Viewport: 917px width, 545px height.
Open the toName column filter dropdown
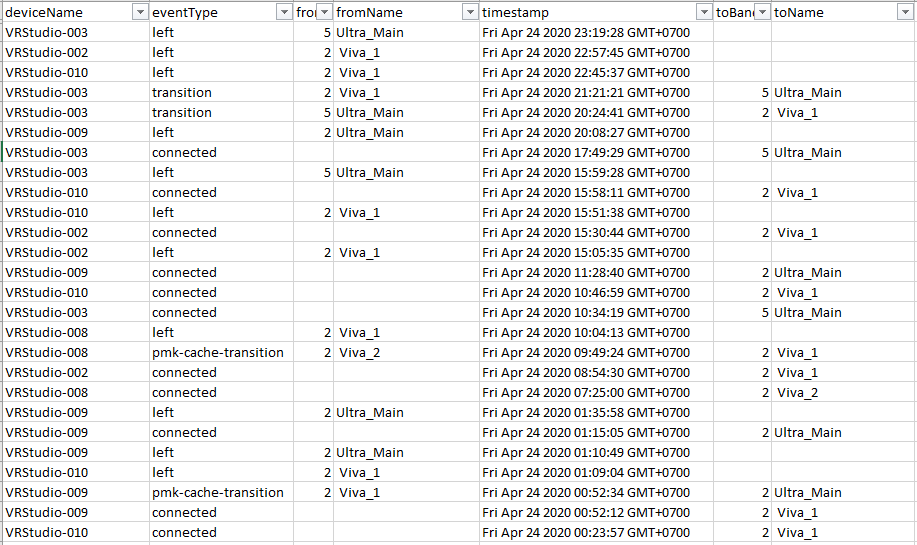pos(904,12)
